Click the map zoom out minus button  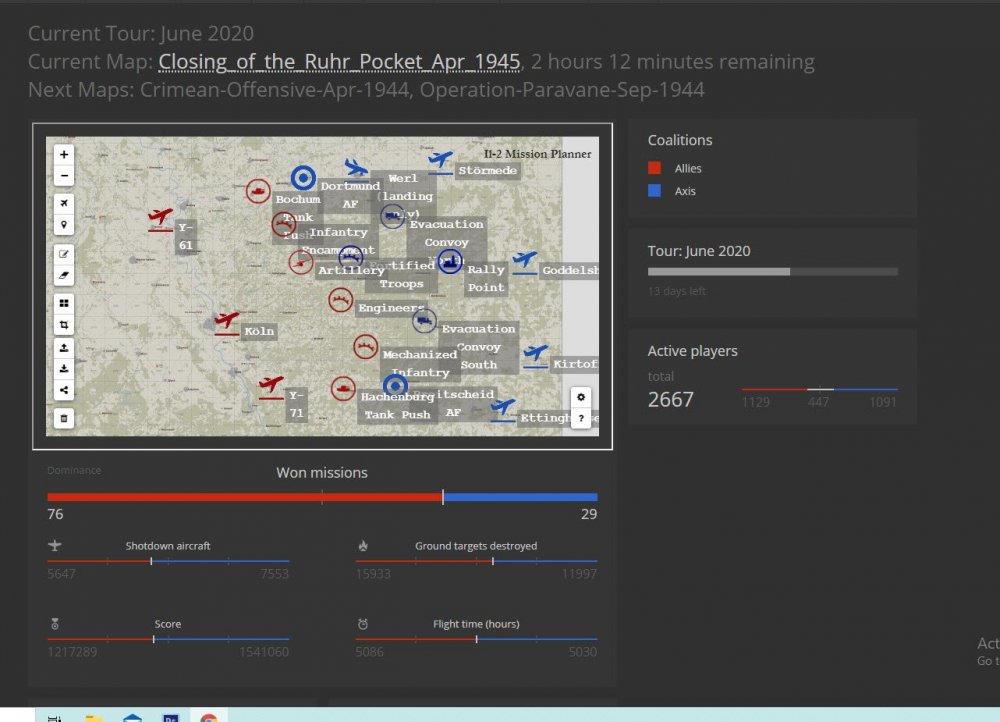click(64, 176)
